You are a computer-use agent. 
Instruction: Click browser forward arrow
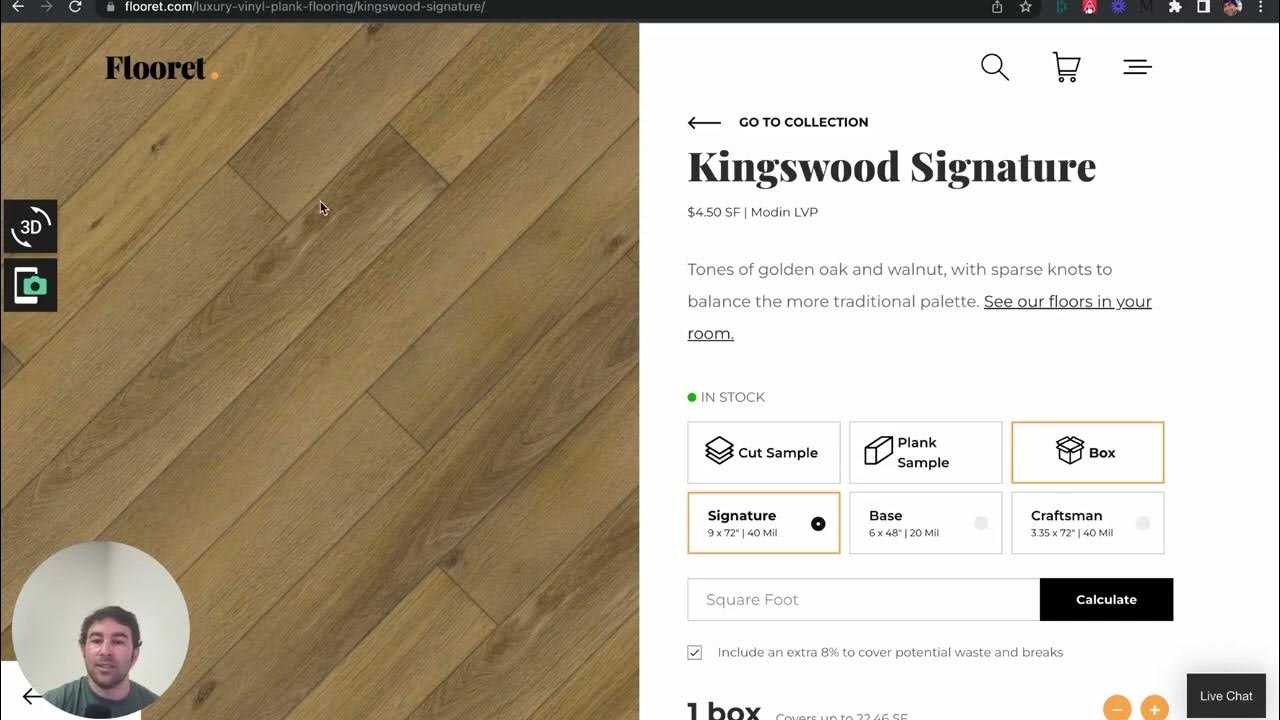point(46,7)
